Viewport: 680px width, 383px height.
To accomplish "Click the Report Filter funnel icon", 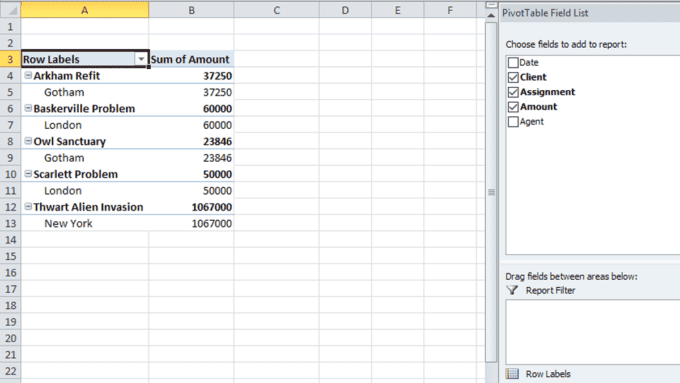I will (512, 290).
